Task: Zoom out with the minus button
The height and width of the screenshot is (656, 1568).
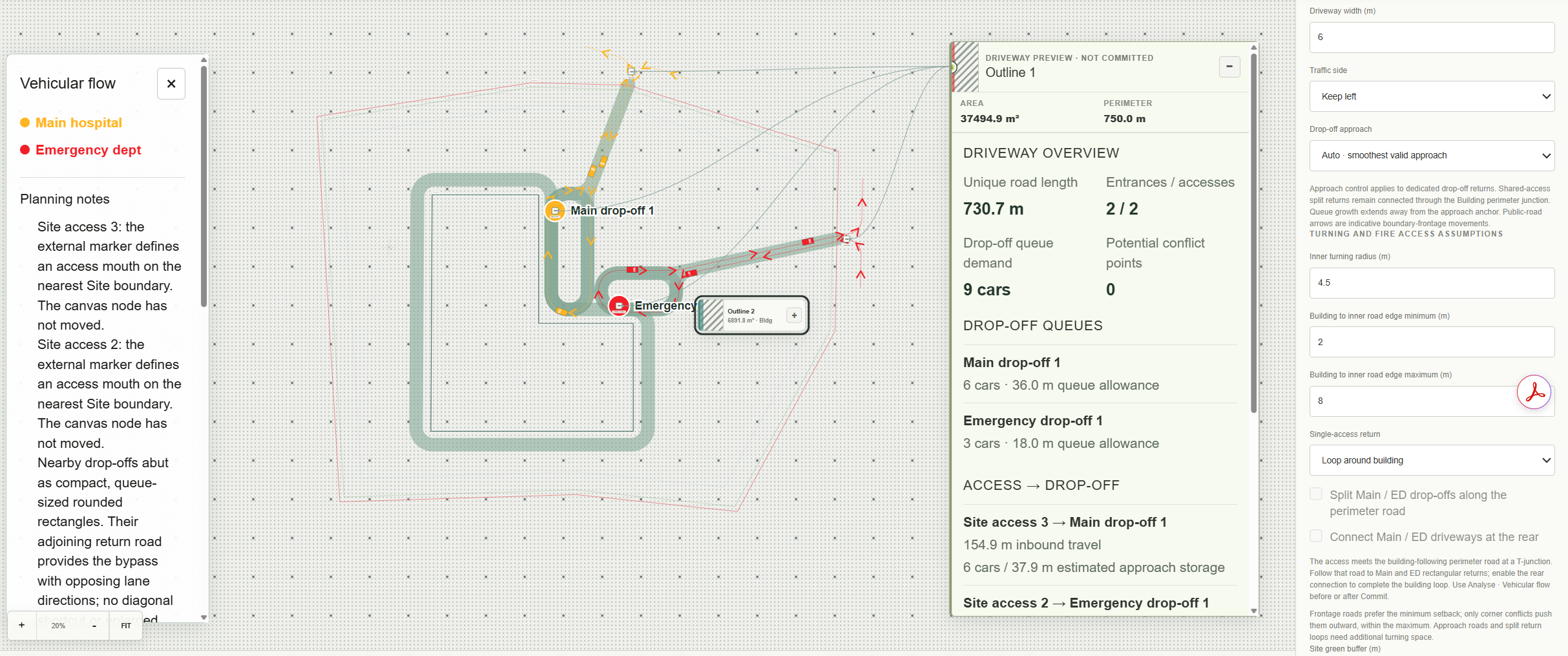Action: [x=94, y=625]
